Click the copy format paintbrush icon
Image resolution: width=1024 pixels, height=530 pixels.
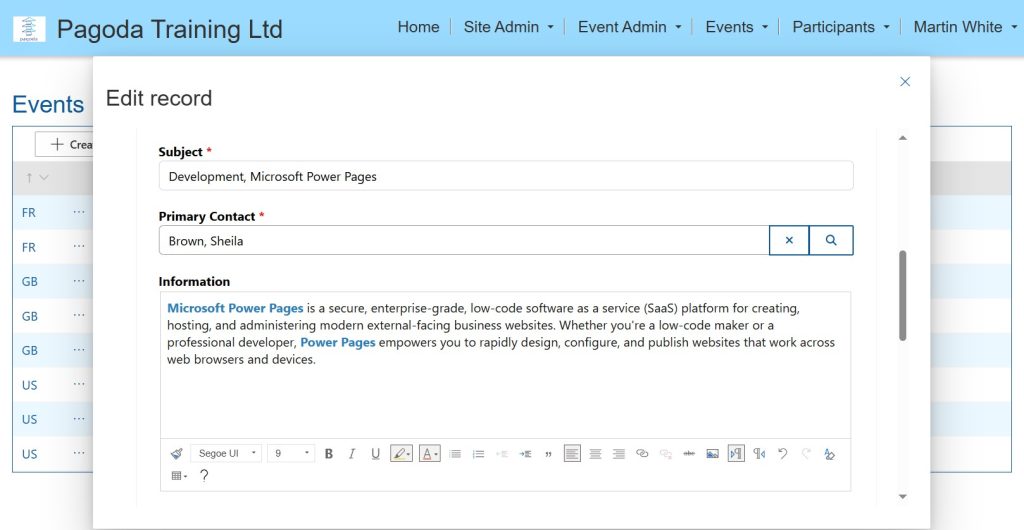tap(176, 454)
